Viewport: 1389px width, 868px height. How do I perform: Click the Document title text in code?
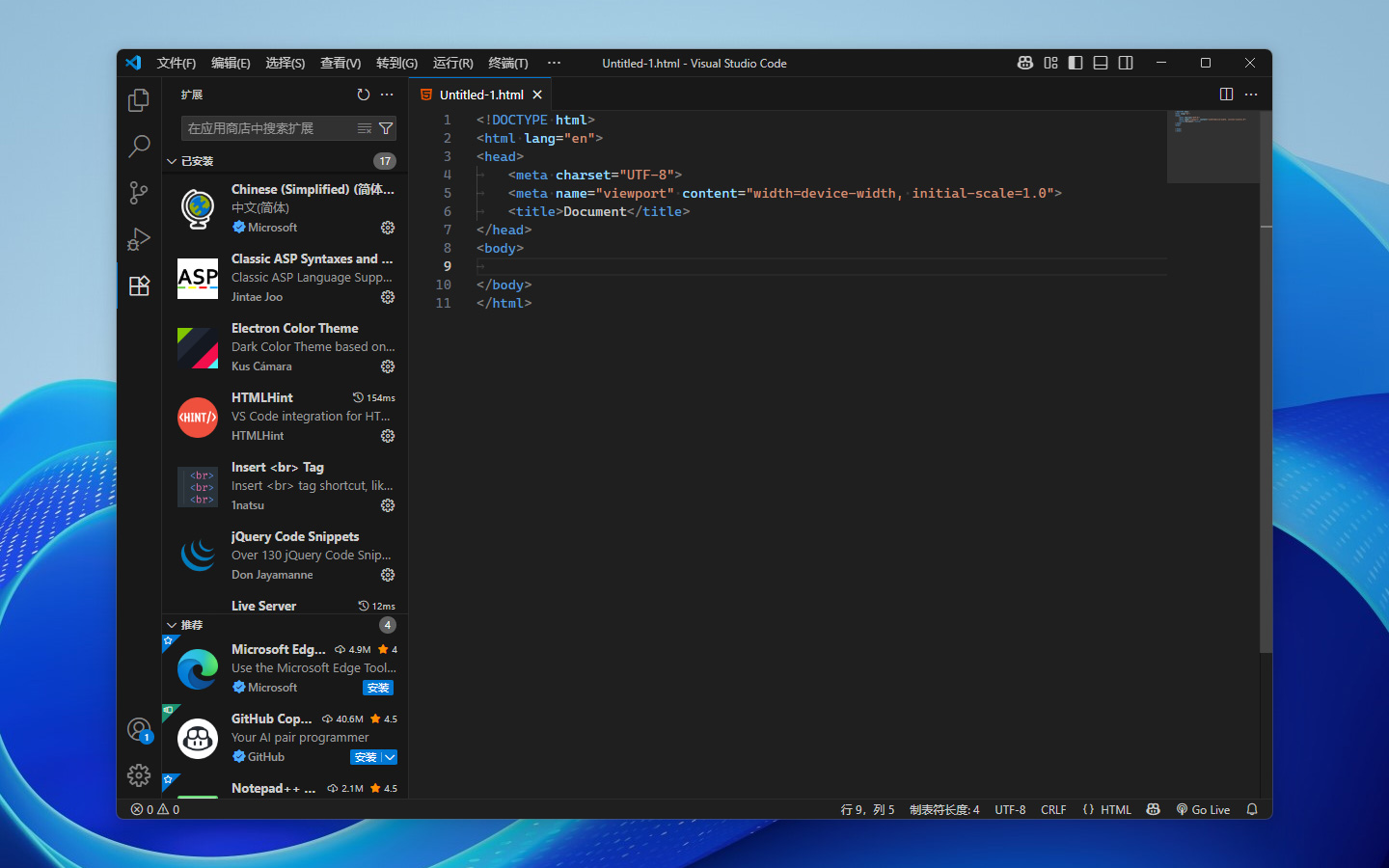tap(595, 211)
